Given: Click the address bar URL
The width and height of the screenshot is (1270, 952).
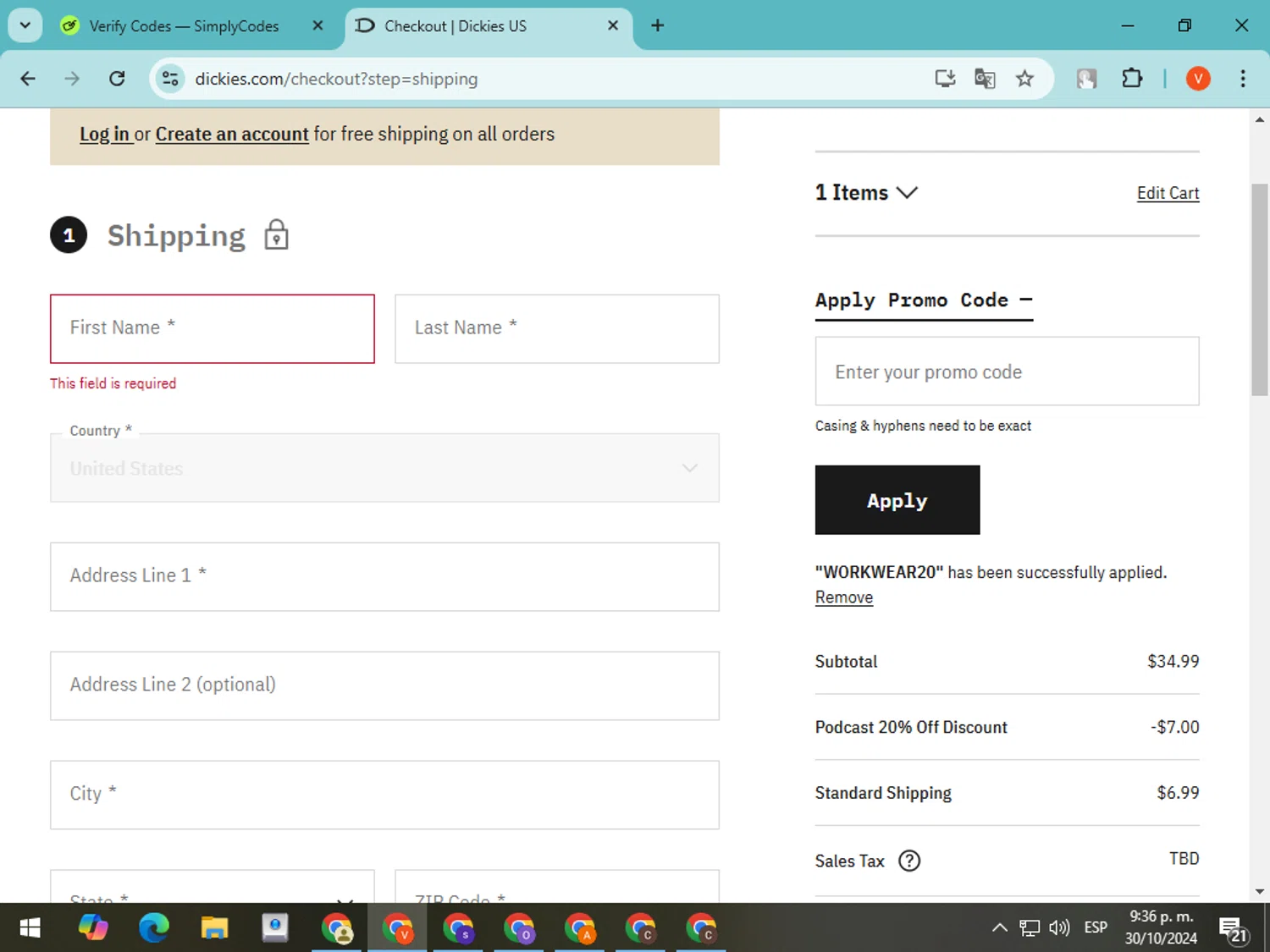Looking at the screenshot, I should coord(336,79).
